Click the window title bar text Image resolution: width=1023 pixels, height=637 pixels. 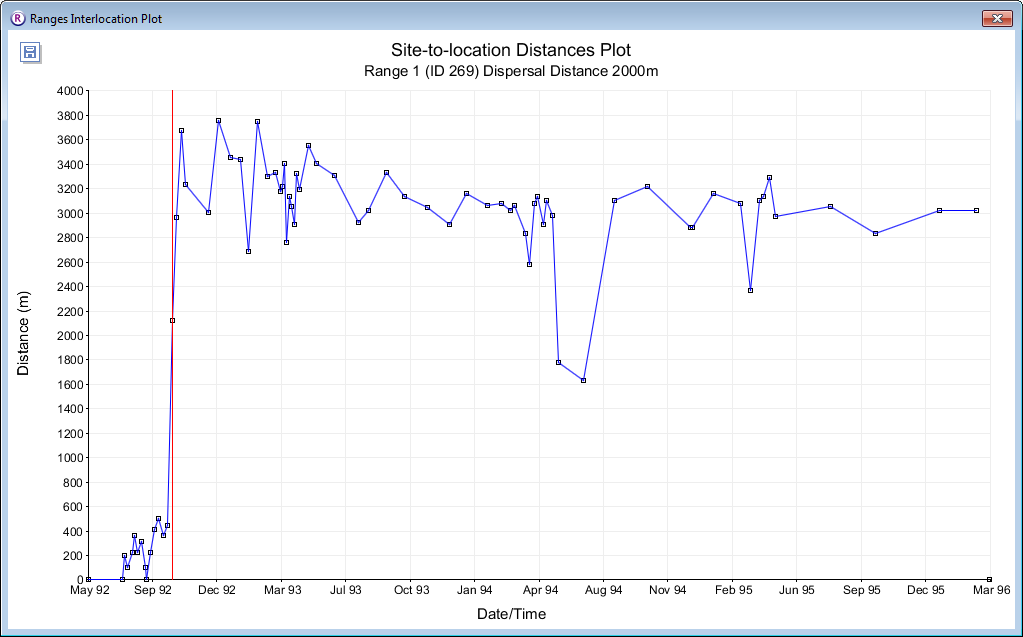95,18
